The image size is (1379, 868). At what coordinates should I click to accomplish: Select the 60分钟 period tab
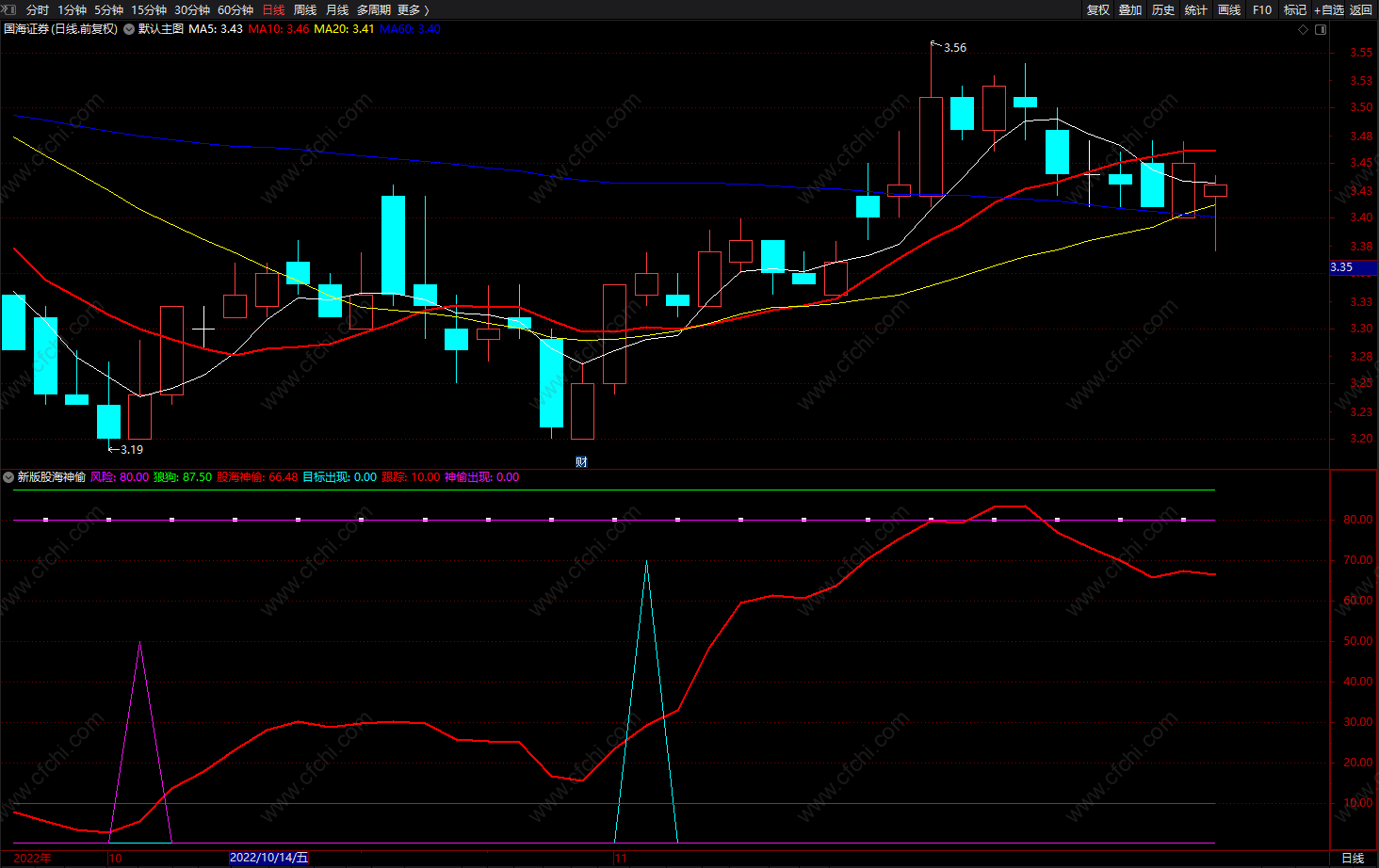[235, 9]
